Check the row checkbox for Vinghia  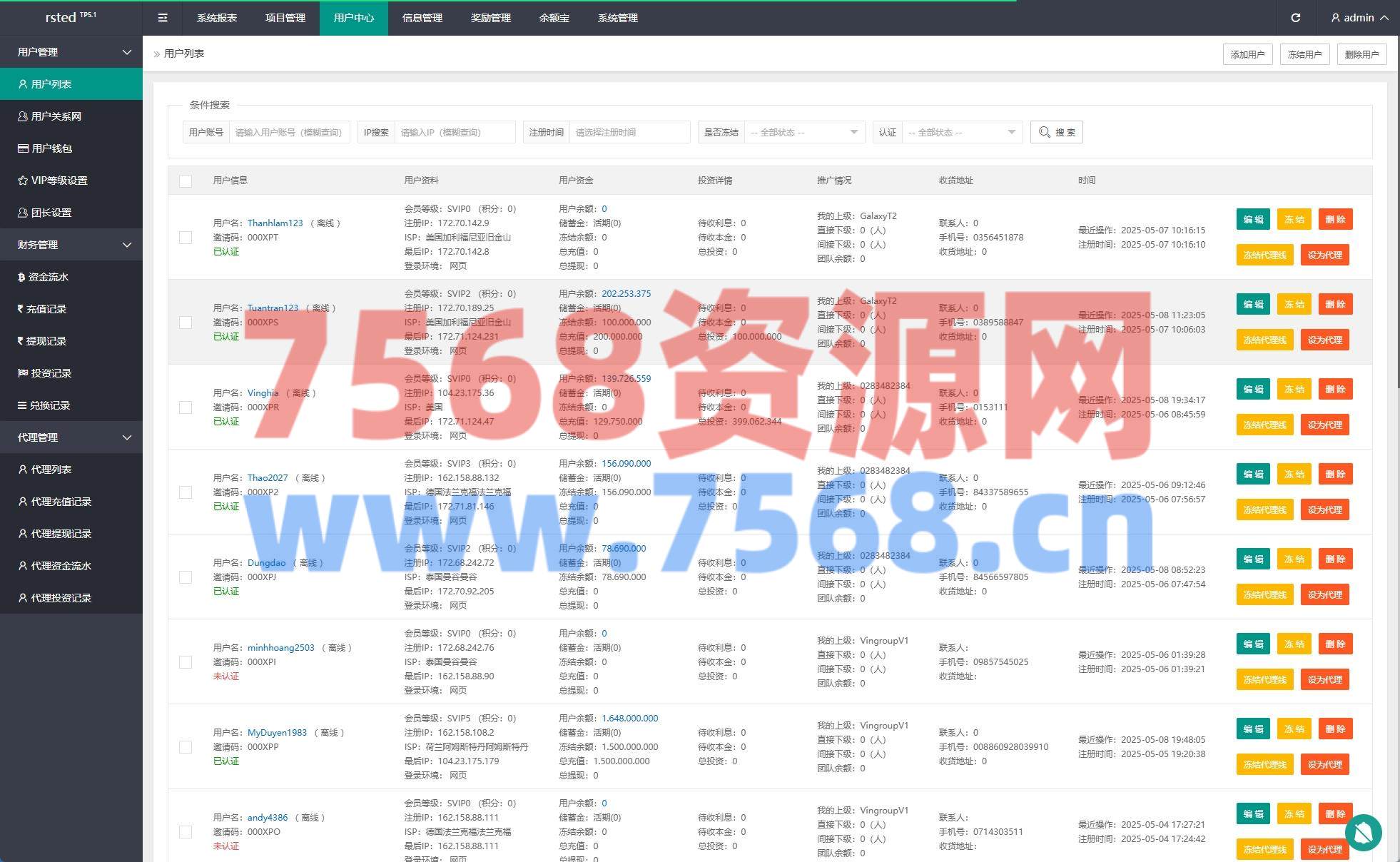pyautogui.click(x=186, y=407)
